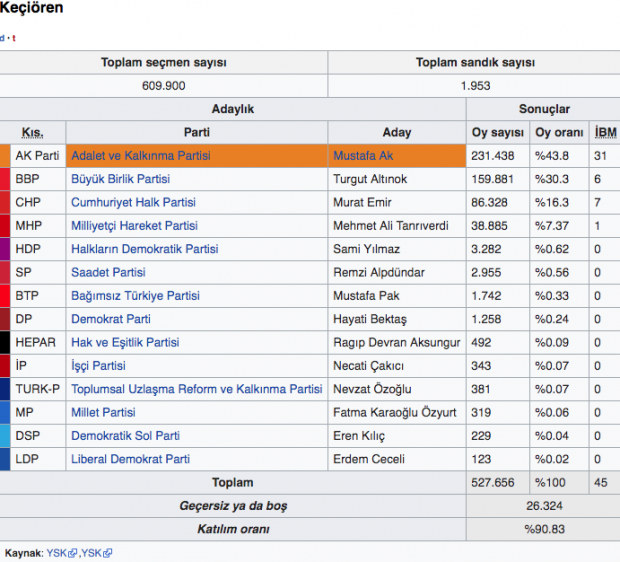The image size is (620, 562).
Task: Click the black HEPAR color swatch
Action: point(5,342)
